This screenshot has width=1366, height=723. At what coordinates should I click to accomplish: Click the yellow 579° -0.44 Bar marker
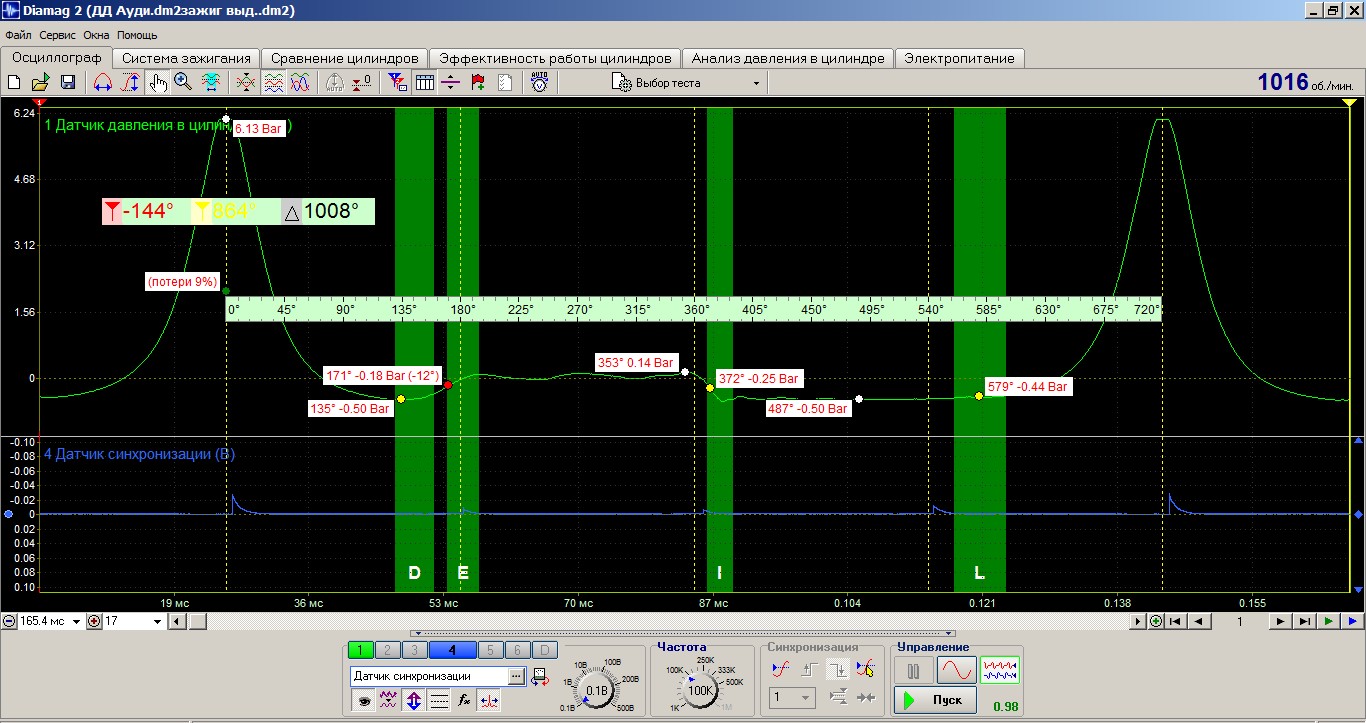979,396
